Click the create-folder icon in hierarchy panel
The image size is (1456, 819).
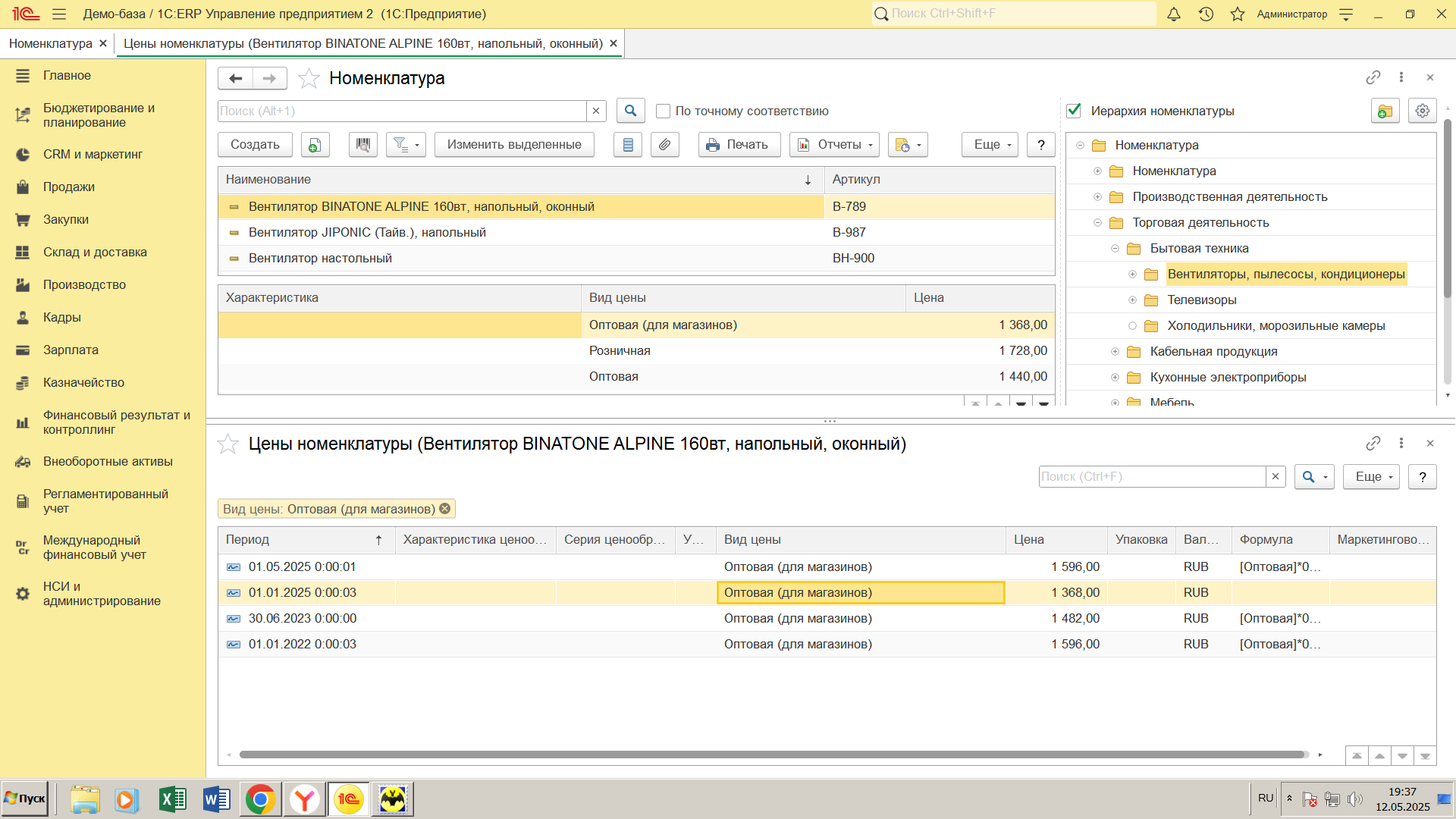(1385, 111)
